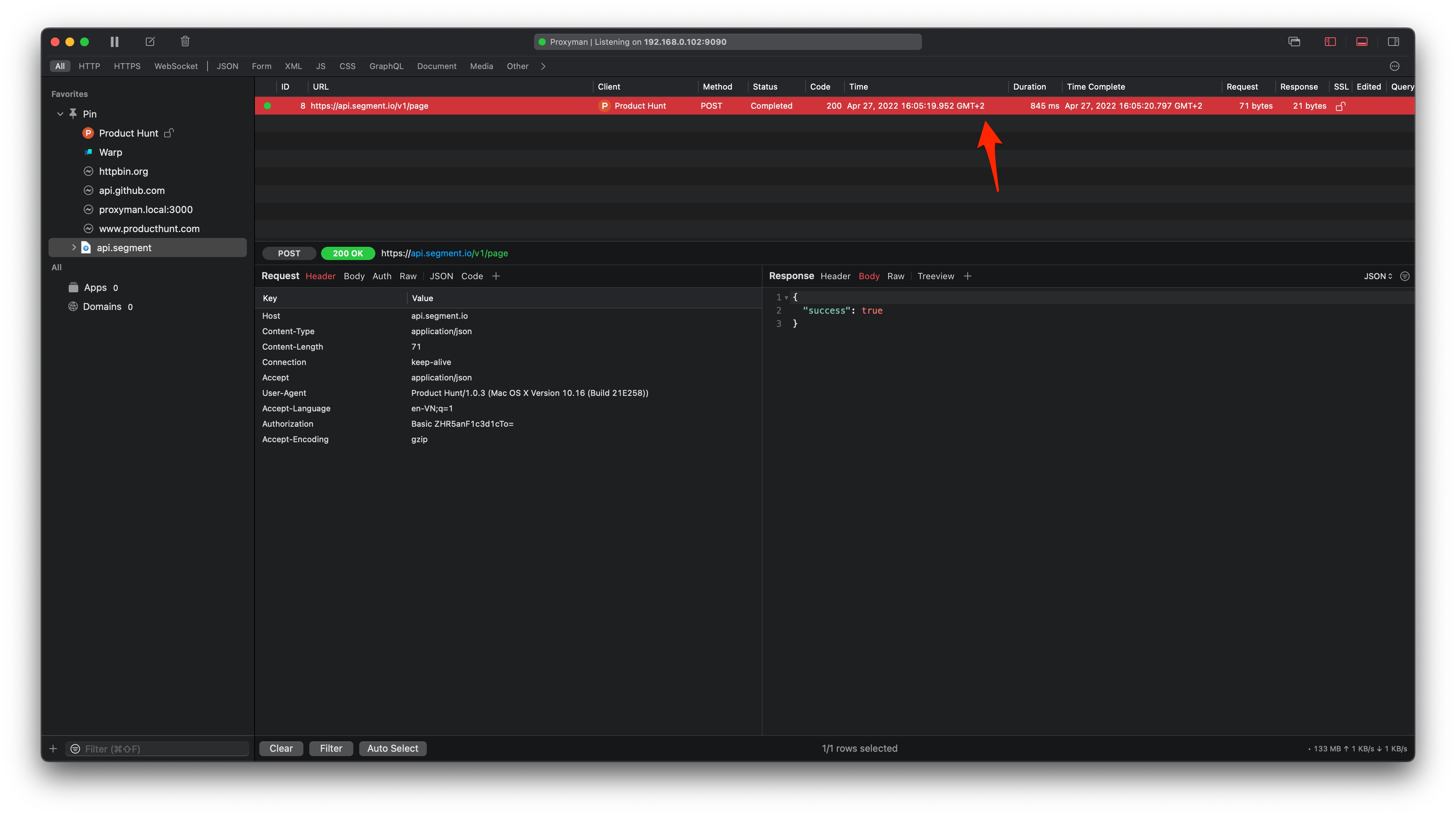This screenshot has width=1456, height=816.
Task: Switch to the Request Body tab
Action: pyautogui.click(x=354, y=276)
